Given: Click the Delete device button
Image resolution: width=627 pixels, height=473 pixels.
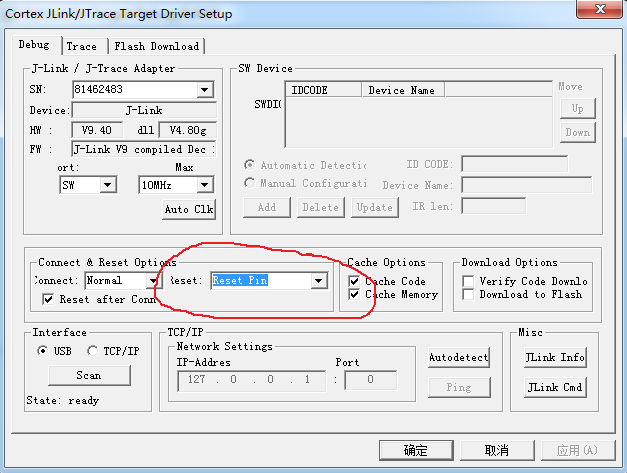Looking at the screenshot, I should (x=321, y=208).
